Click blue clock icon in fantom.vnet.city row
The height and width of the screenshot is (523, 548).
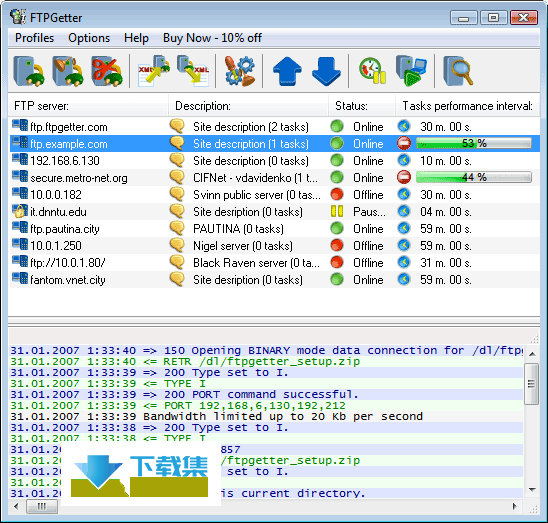pyautogui.click(x=404, y=279)
